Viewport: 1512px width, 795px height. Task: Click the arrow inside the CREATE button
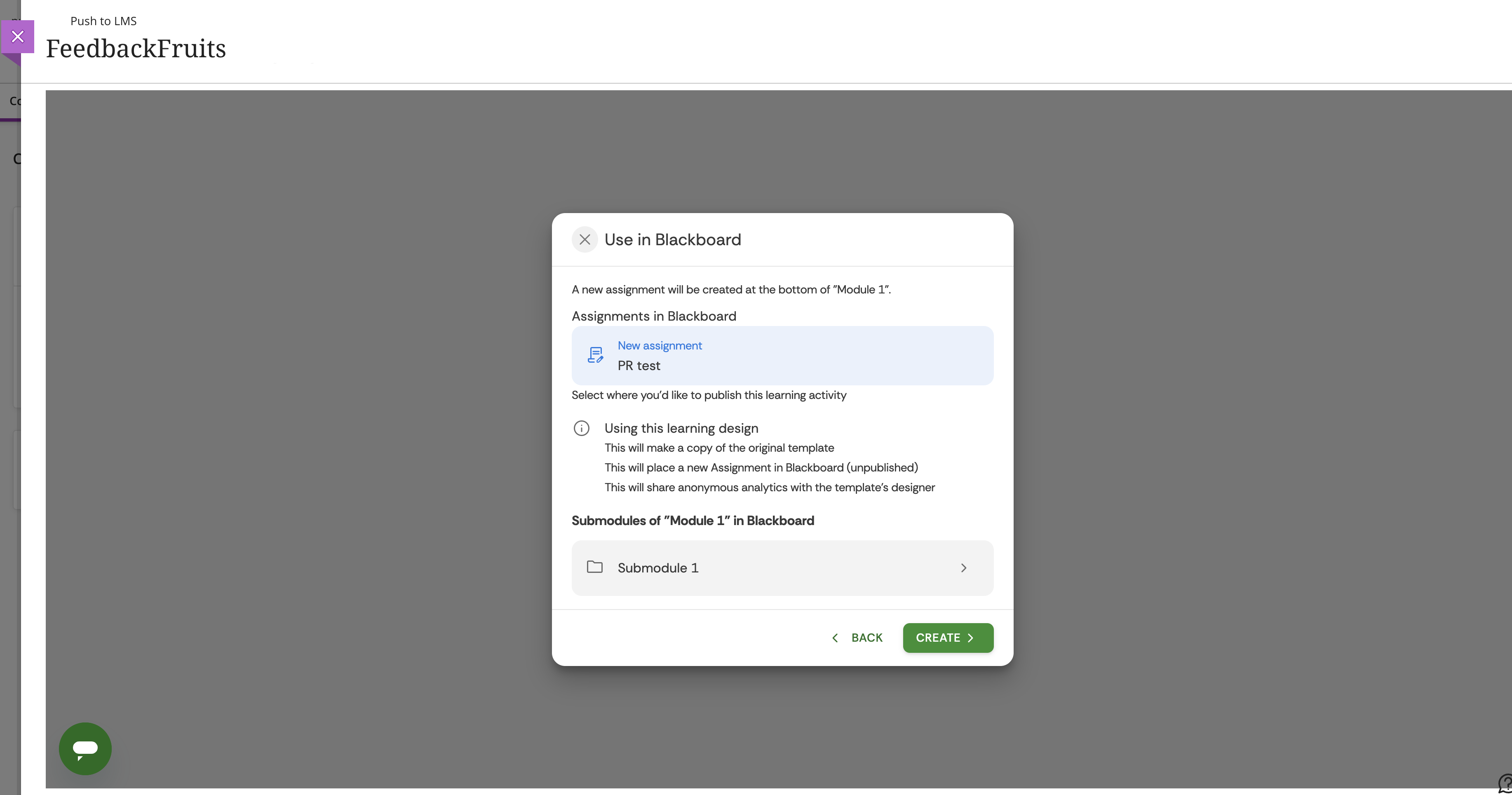point(971,638)
